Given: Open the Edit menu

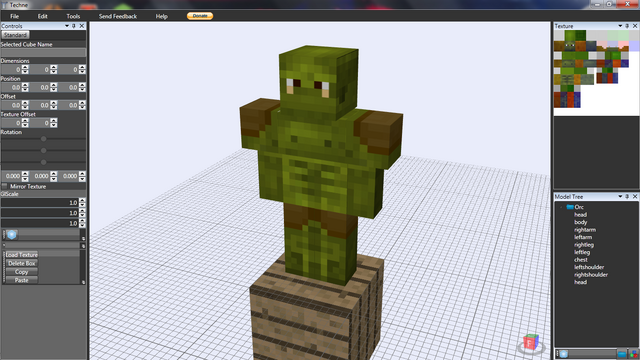Looking at the screenshot, I should point(42,16).
